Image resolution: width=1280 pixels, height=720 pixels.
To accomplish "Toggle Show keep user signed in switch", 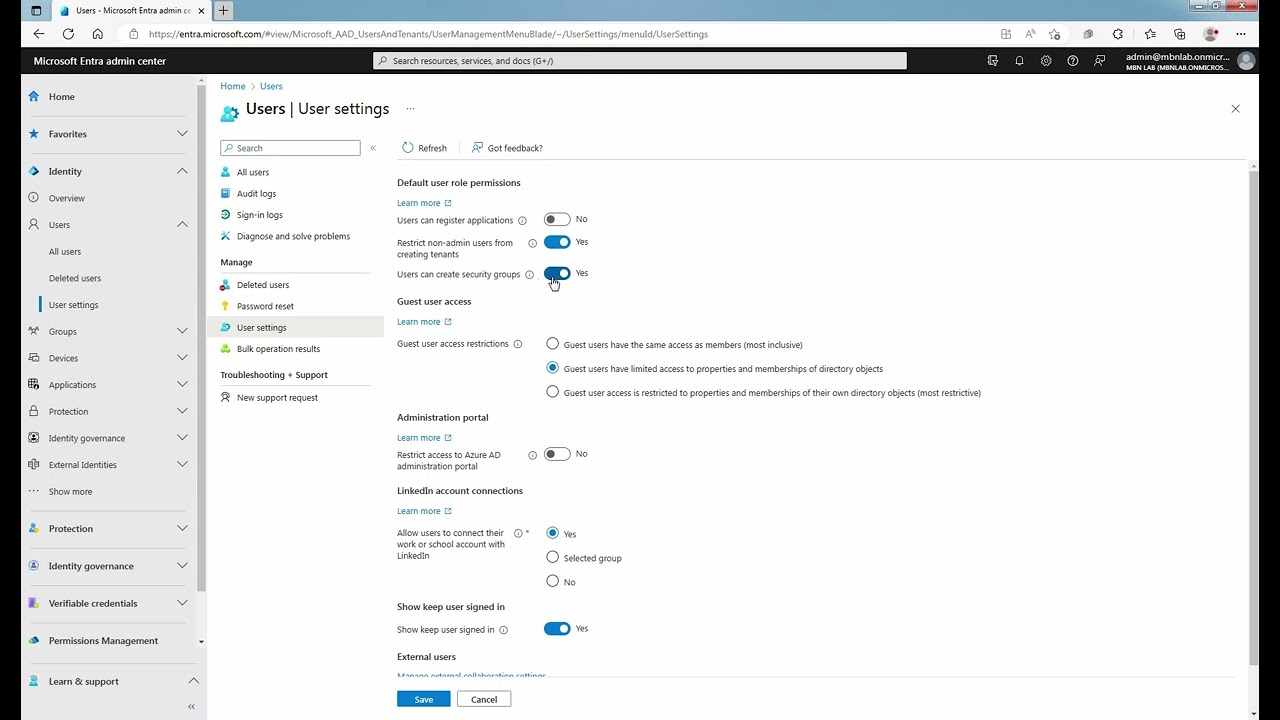I will pos(557,629).
